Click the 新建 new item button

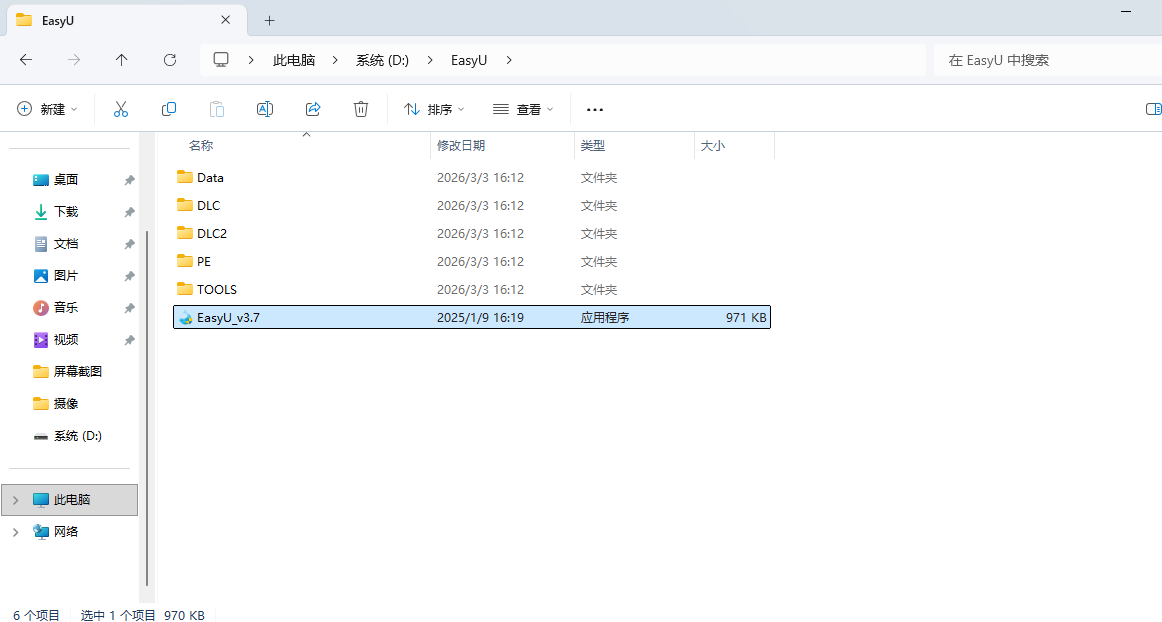coord(47,109)
